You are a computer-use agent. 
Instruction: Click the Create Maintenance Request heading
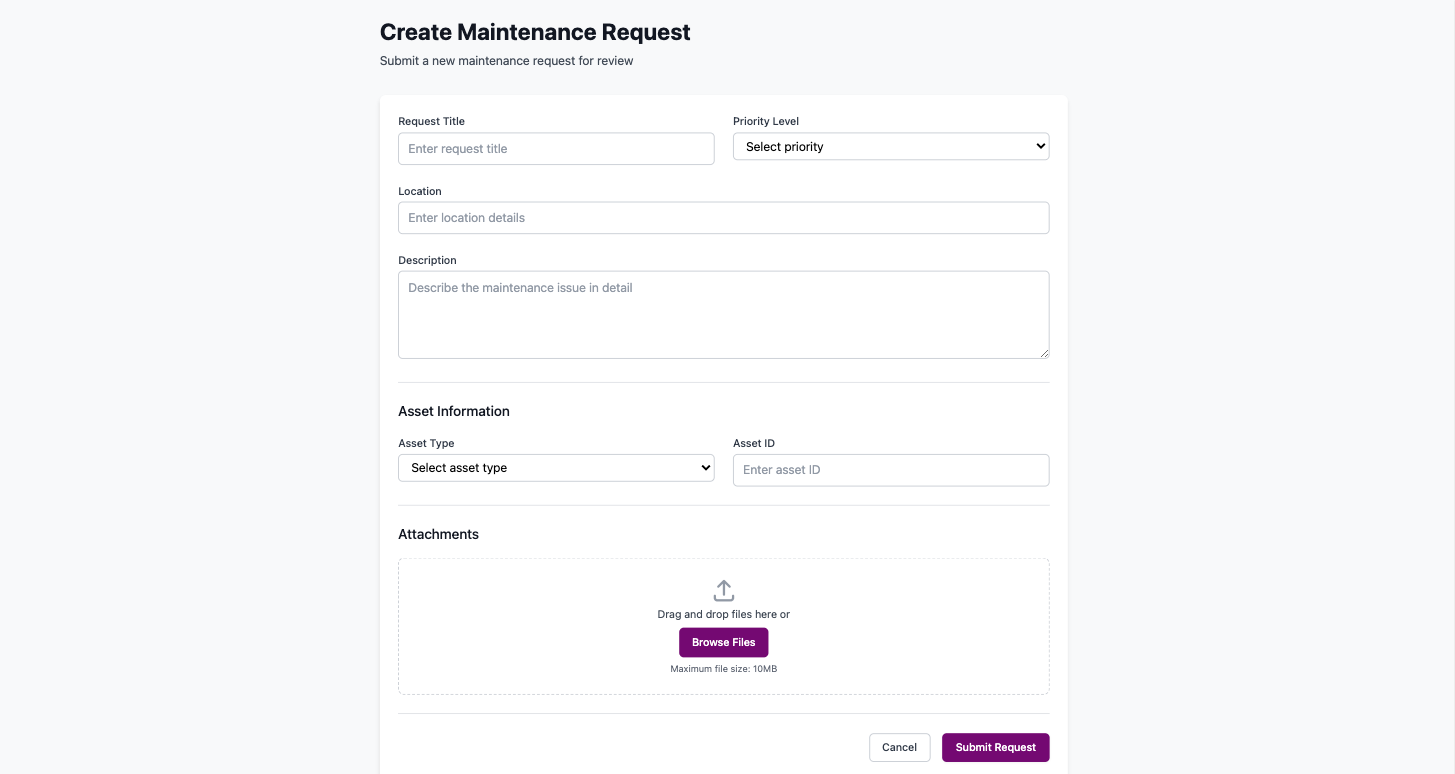tap(534, 31)
